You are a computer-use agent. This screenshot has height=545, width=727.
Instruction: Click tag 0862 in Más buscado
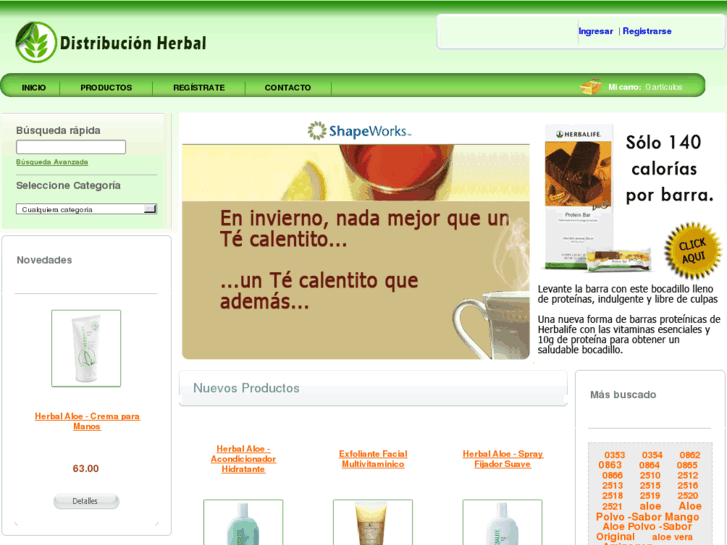(689, 455)
